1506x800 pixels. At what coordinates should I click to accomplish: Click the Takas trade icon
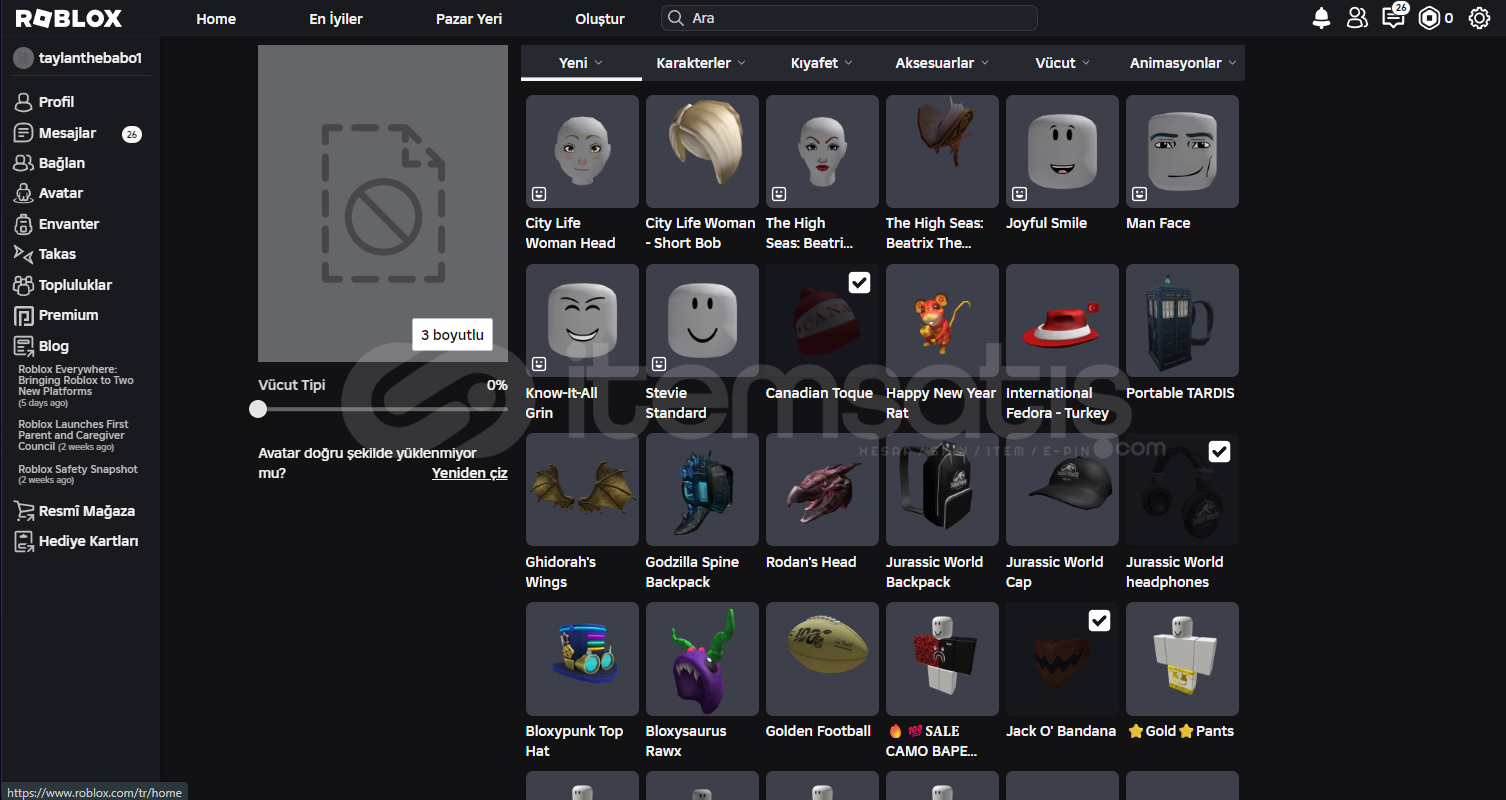(x=23, y=254)
